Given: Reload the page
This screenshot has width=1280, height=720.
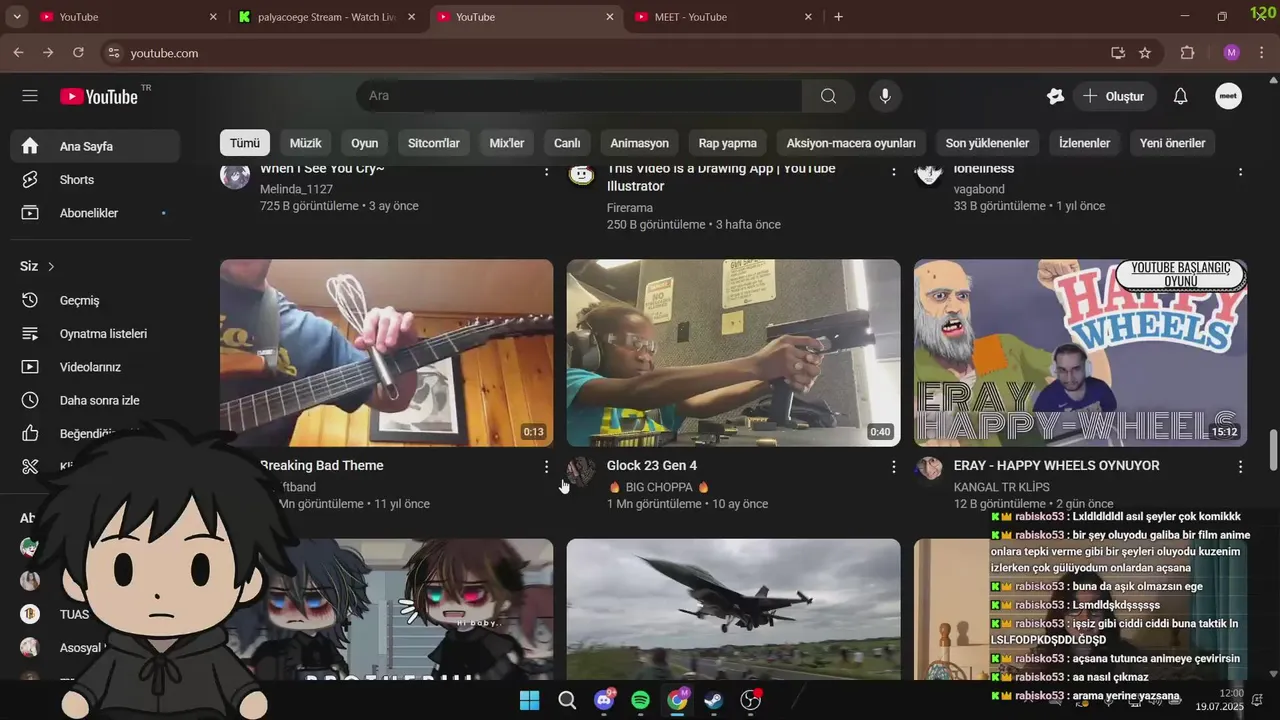Looking at the screenshot, I should (x=79, y=53).
